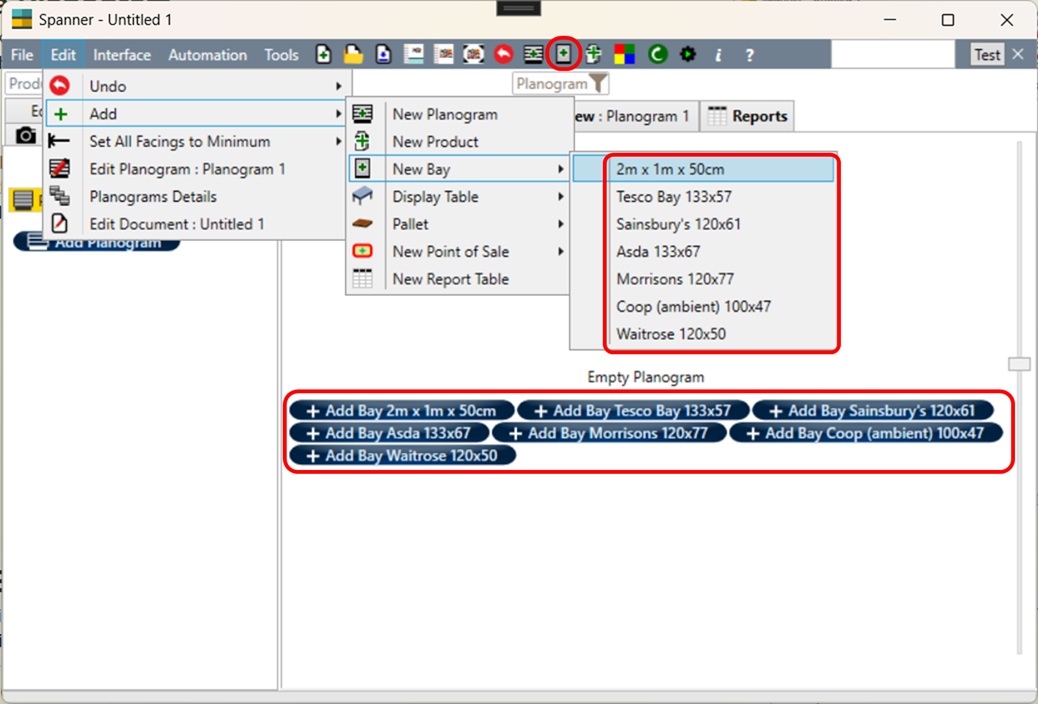Viewport: 1038px width, 704px height.
Task: Click the vertical zoom slider handle at right
Action: coord(1018,364)
